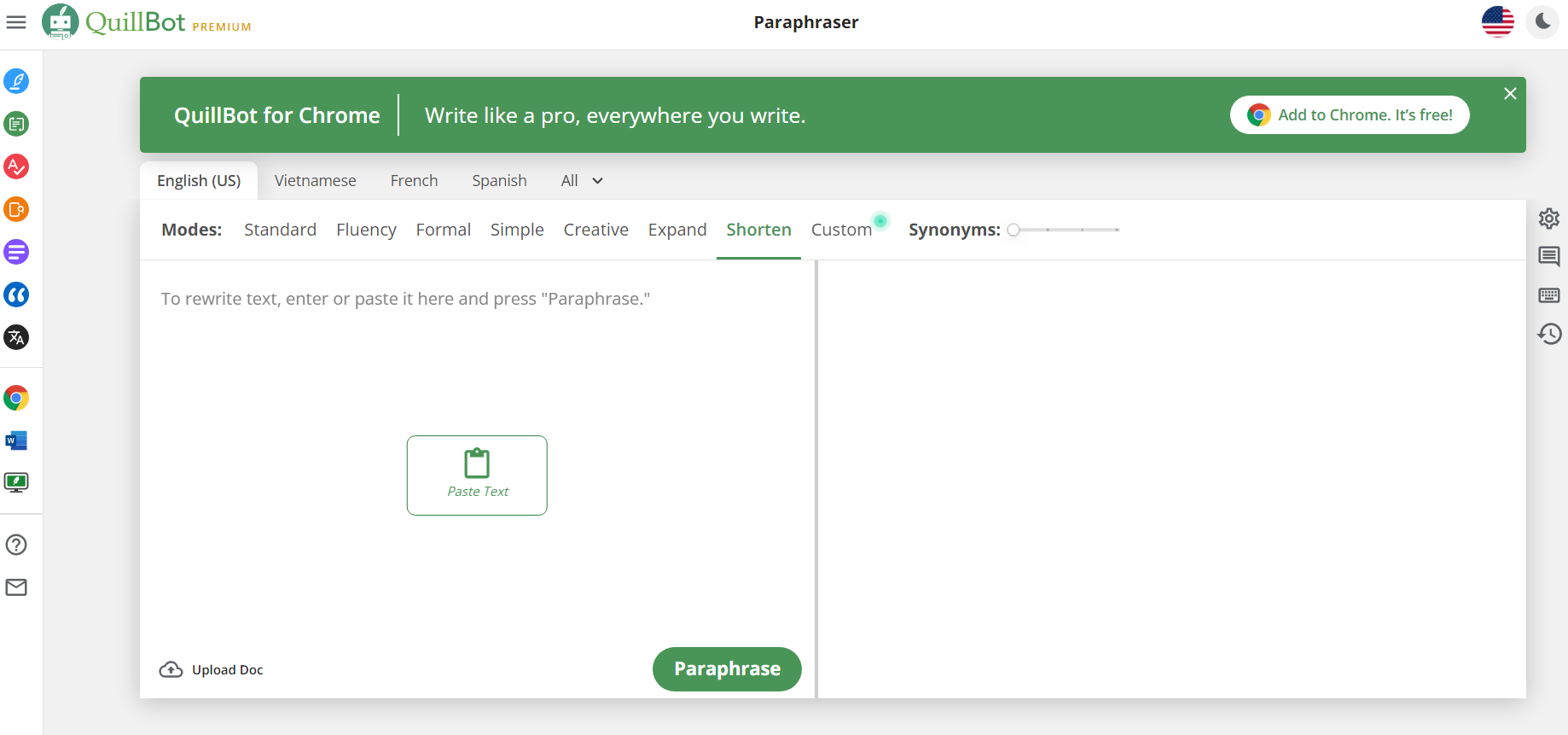Select the English (US) language tab
1568x735 pixels.
coord(199,181)
